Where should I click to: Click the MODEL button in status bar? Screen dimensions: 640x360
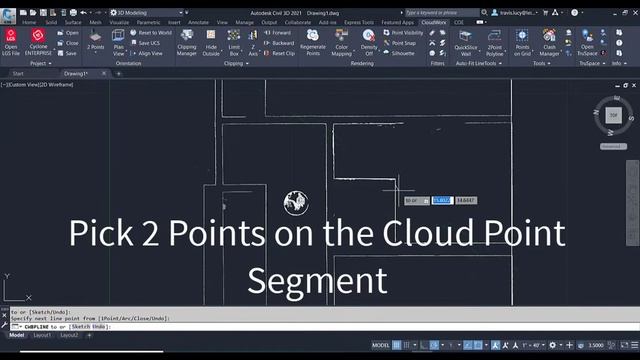(x=380, y=345)
